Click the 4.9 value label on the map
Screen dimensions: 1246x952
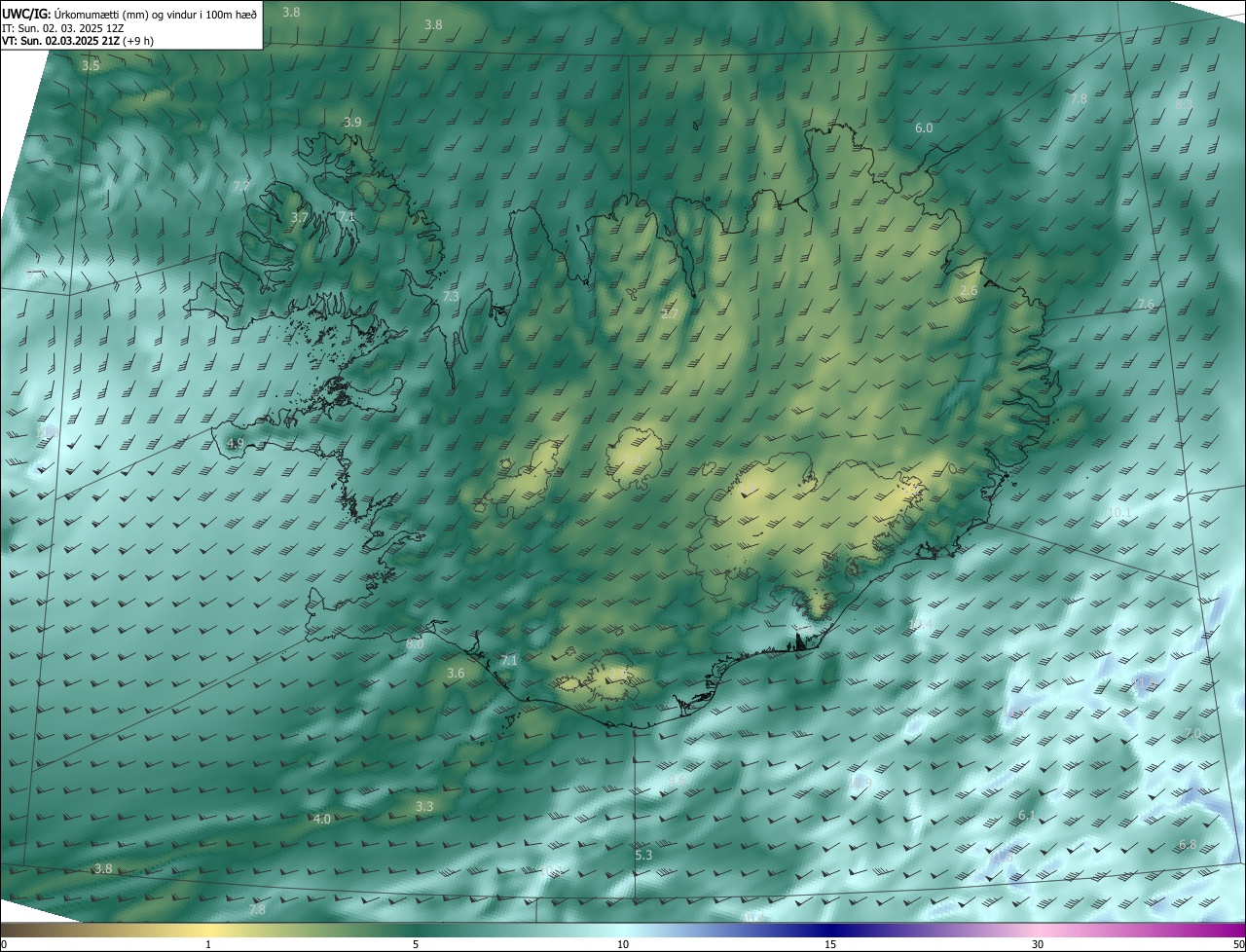point(235,444)
